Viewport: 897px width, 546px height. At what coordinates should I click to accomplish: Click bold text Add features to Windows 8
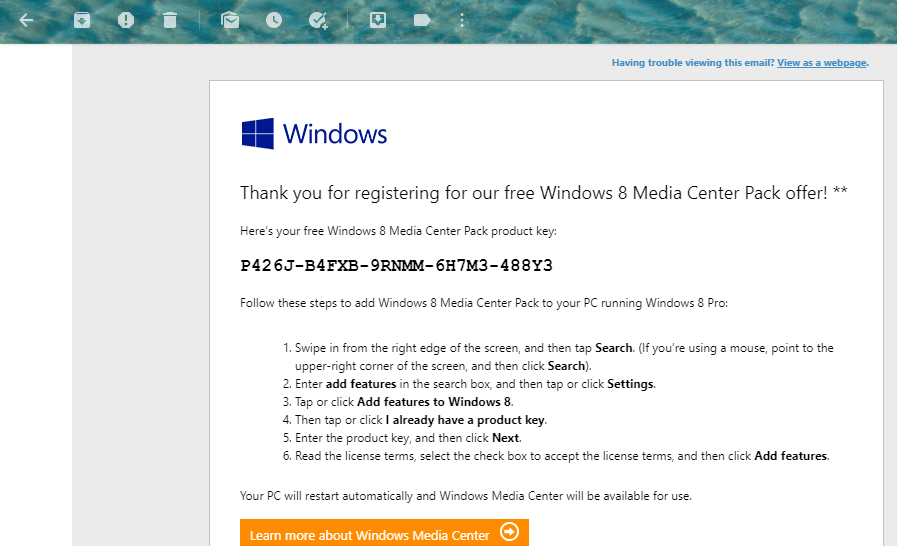435,402
